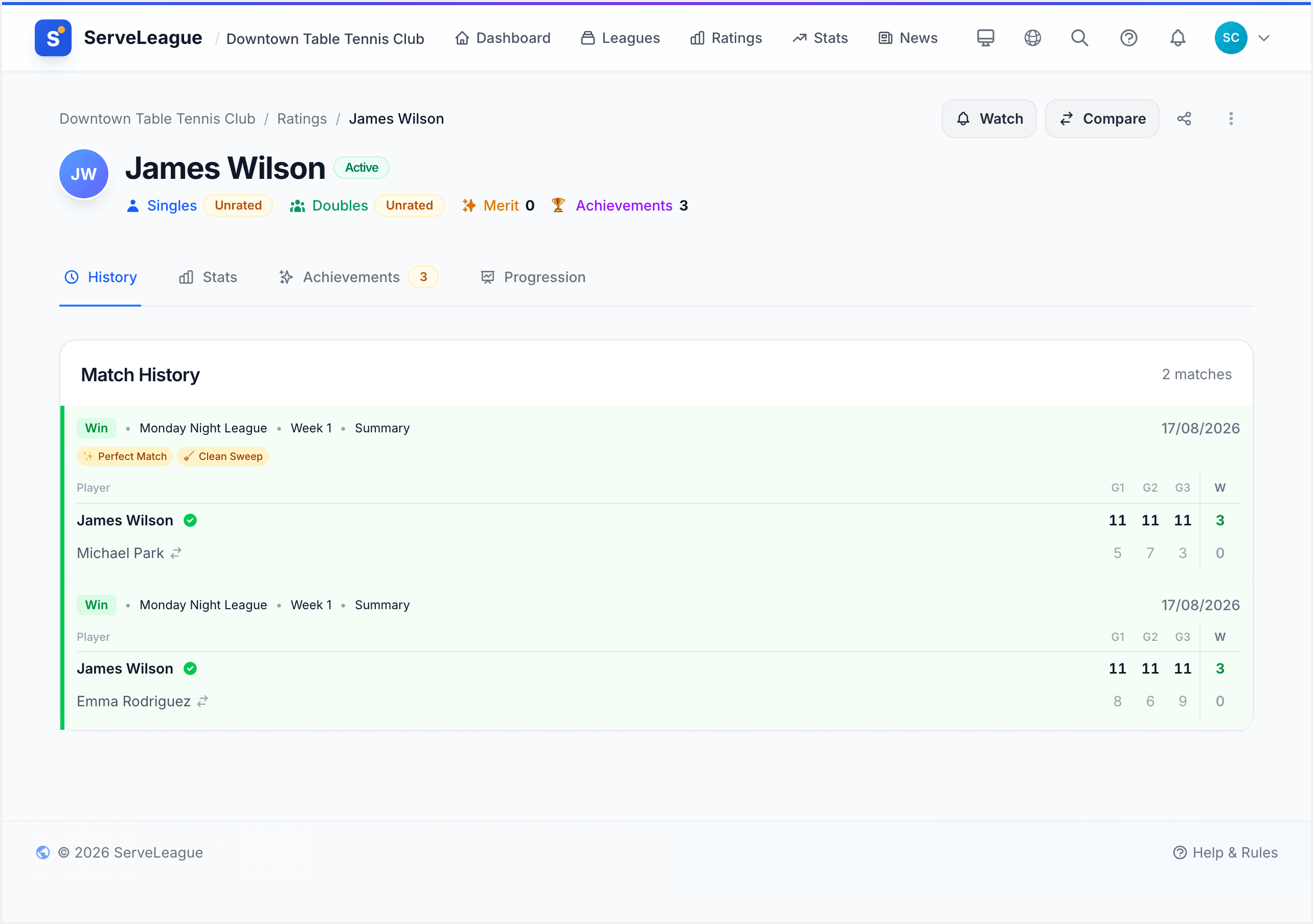This screenshot has width=1313, height=924.
Task: Click the Singles person icon
Action: (132, 206)
